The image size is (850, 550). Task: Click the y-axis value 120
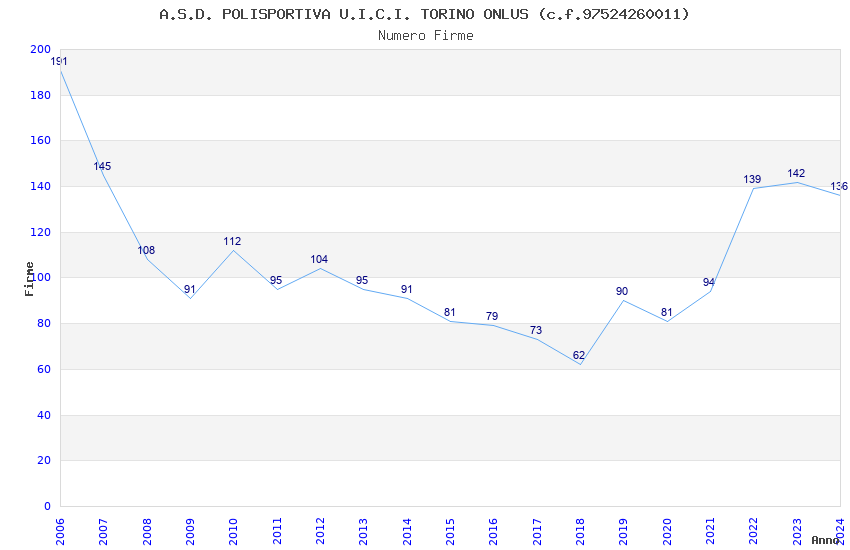(x=41, y=232)
